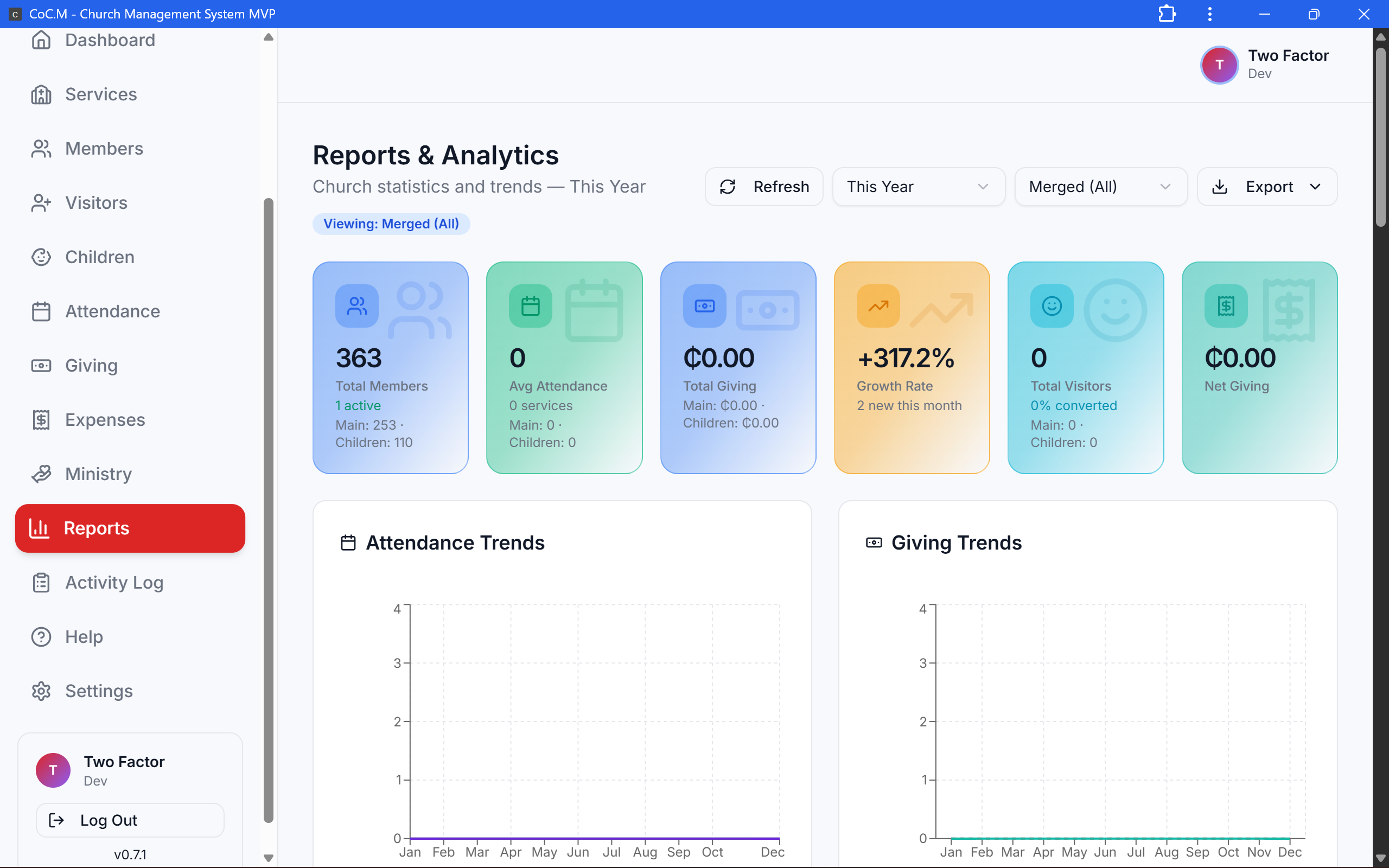Click the 363 Total Members value
The height and width of the screenshot is (868, 1389).
(359, 358)
